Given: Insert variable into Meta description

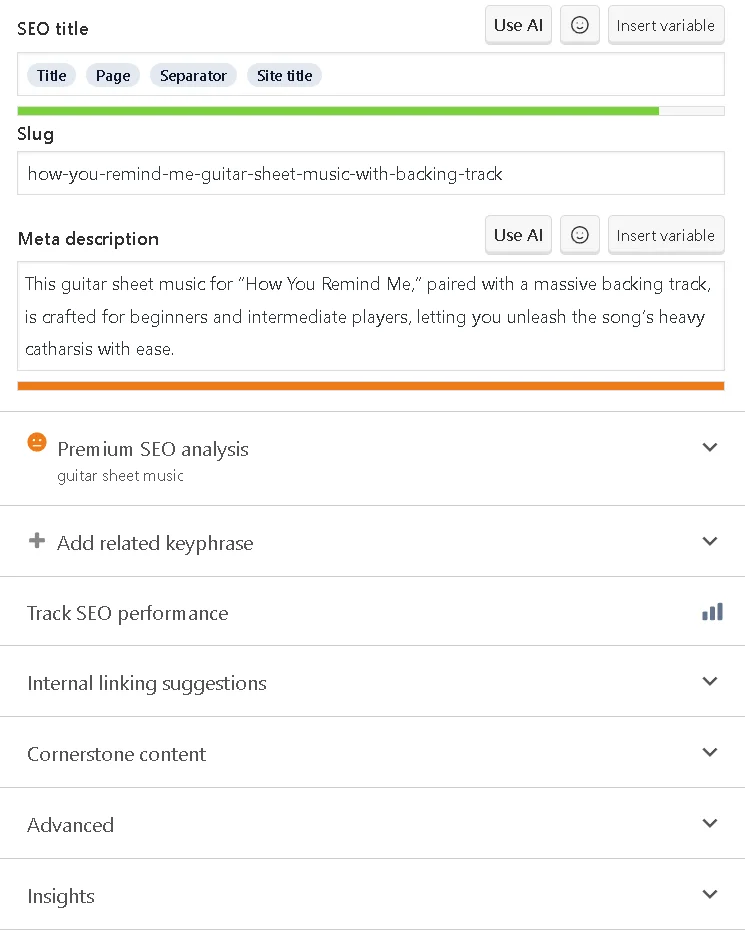Looking at the screenshot, I should point(665,236).
